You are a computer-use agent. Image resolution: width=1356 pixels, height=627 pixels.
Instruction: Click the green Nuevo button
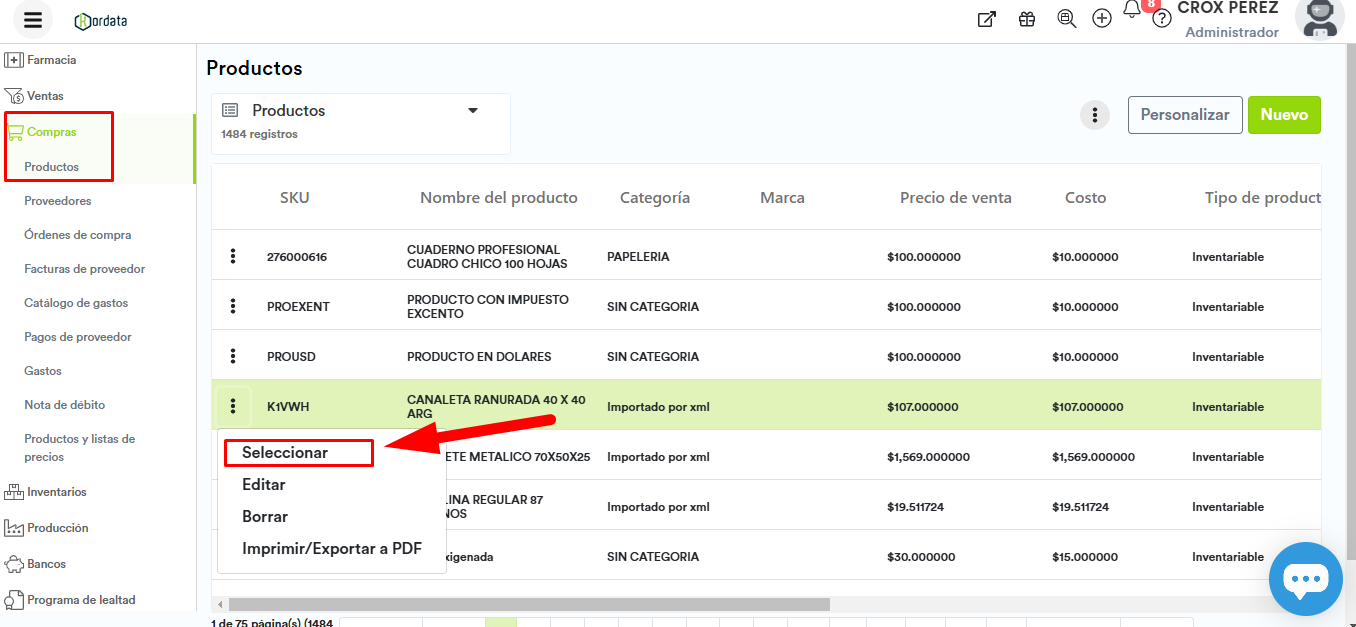1284,115
